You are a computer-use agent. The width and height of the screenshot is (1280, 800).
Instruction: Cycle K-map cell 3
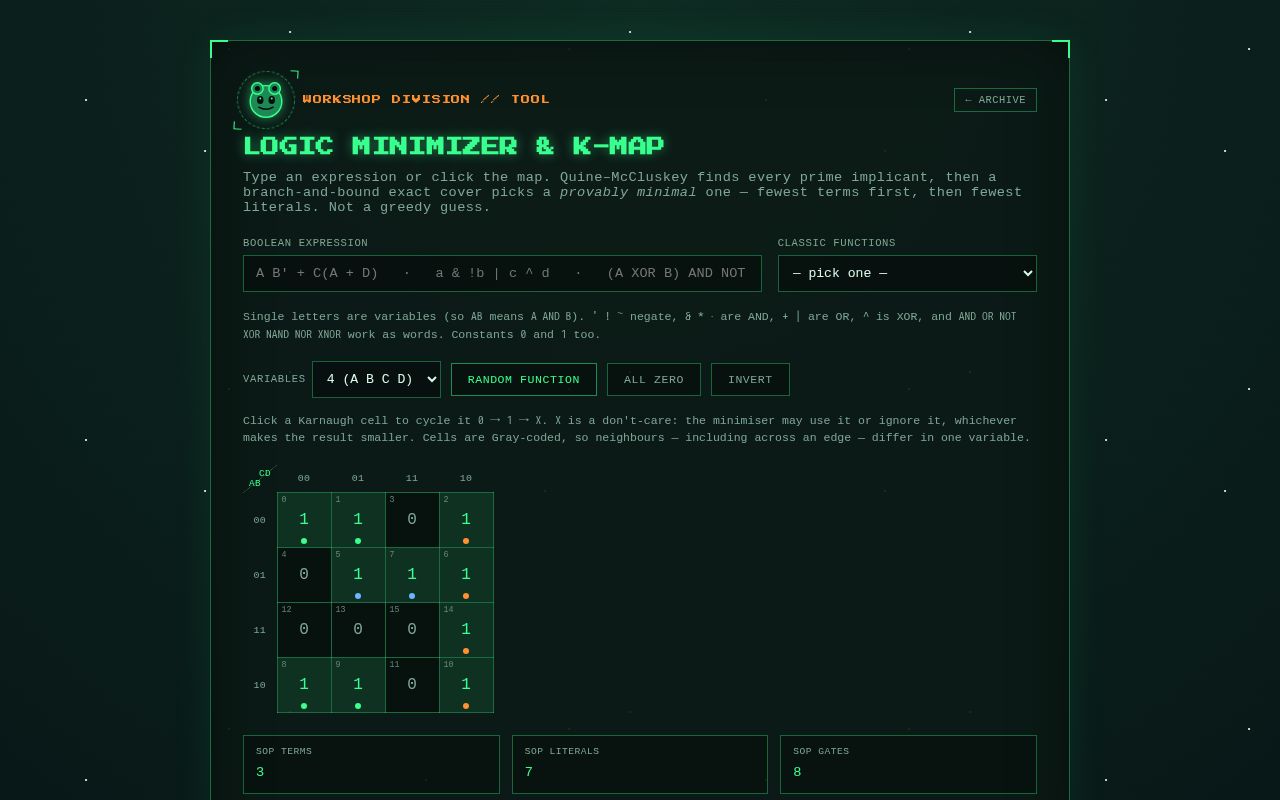[x=412, y=520]
